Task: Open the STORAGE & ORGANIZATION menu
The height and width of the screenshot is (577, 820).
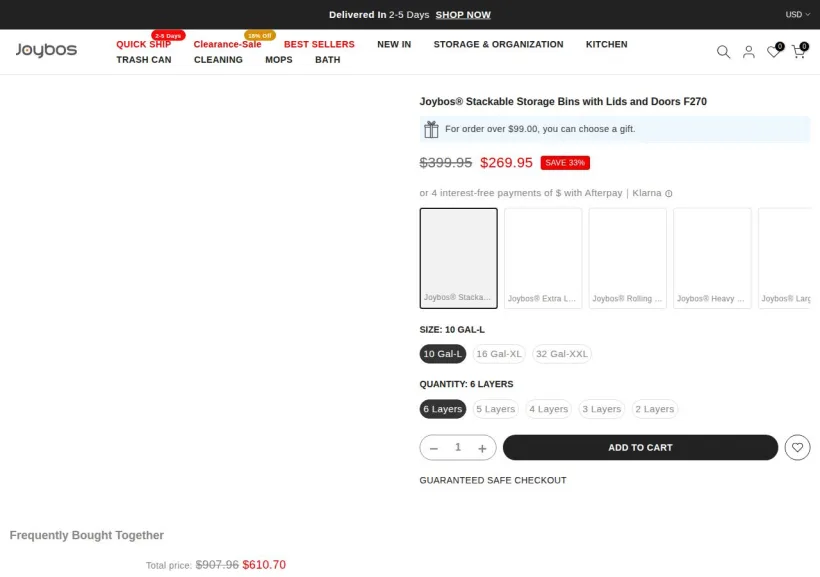Action: click(498, 44)
